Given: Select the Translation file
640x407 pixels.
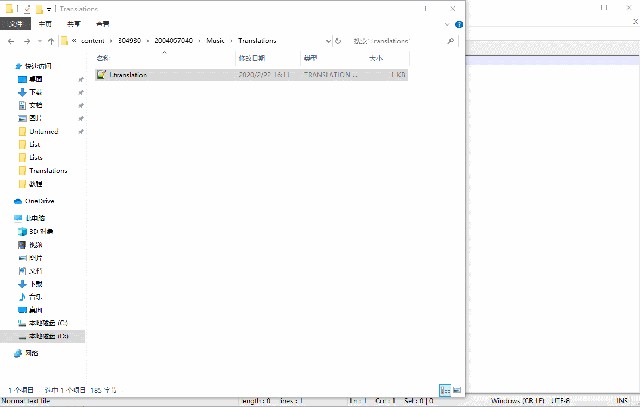Looking at the screenshot, I should coord(127,74).
